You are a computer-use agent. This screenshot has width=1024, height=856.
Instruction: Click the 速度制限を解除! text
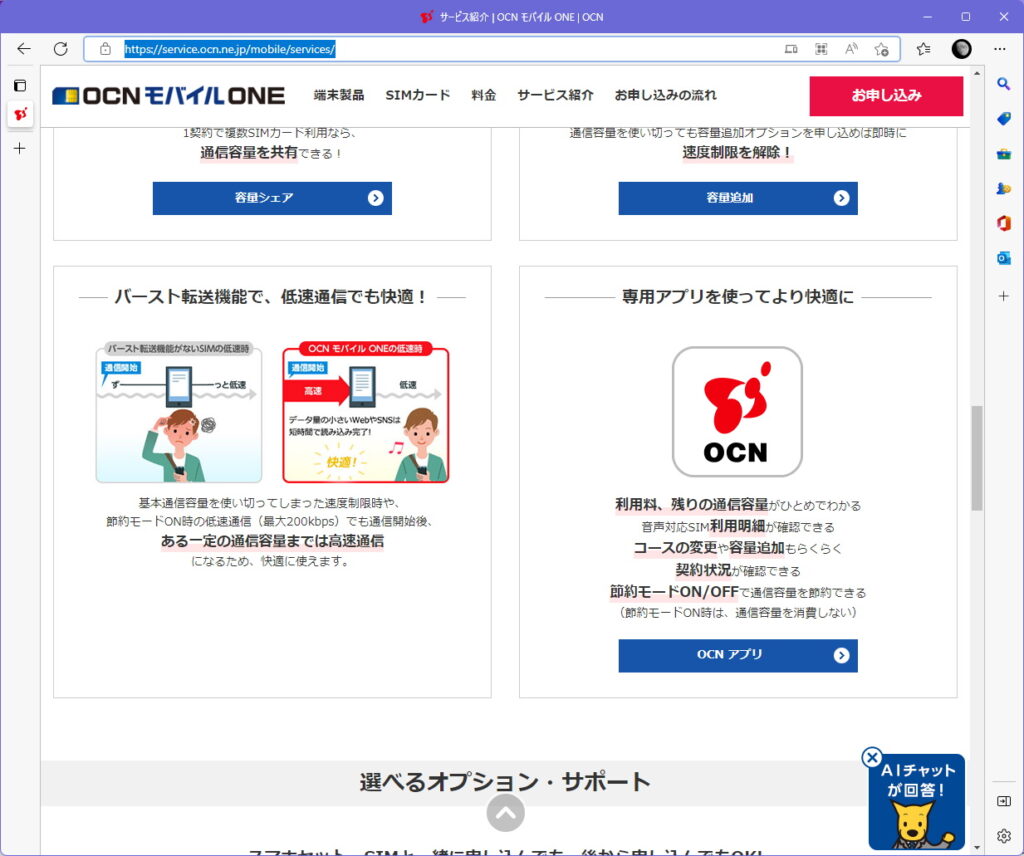point(737,152)
